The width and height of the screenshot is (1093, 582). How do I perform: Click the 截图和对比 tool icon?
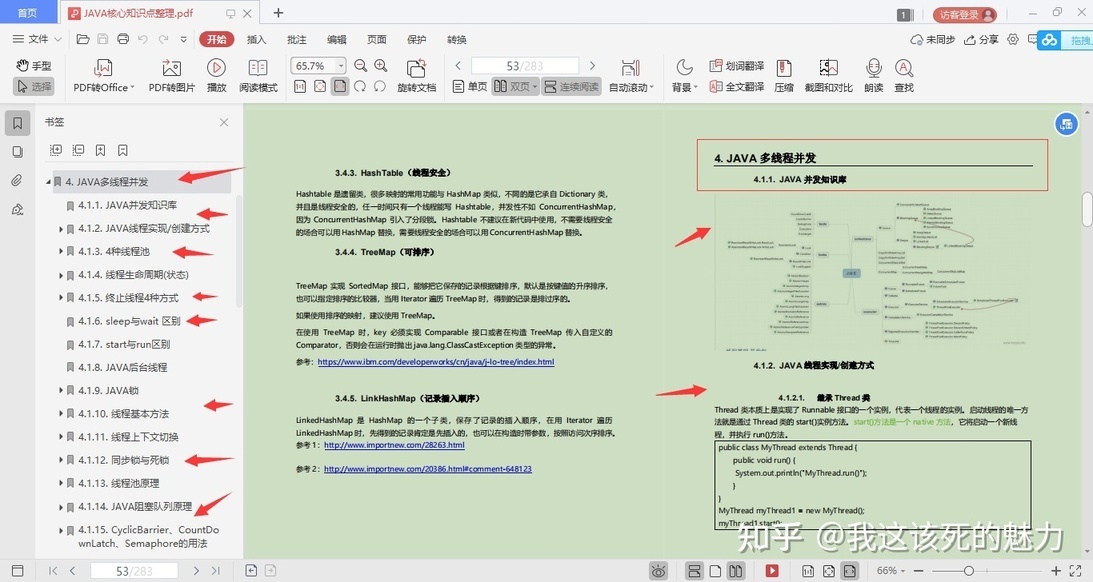pyautogui.click(x=829, y=68)
